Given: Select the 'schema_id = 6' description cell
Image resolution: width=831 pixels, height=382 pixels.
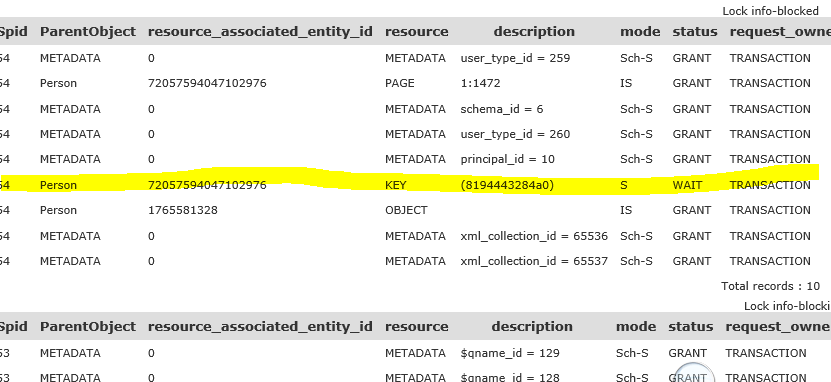Looking at the screenshot, I should [x=502, y=109].
